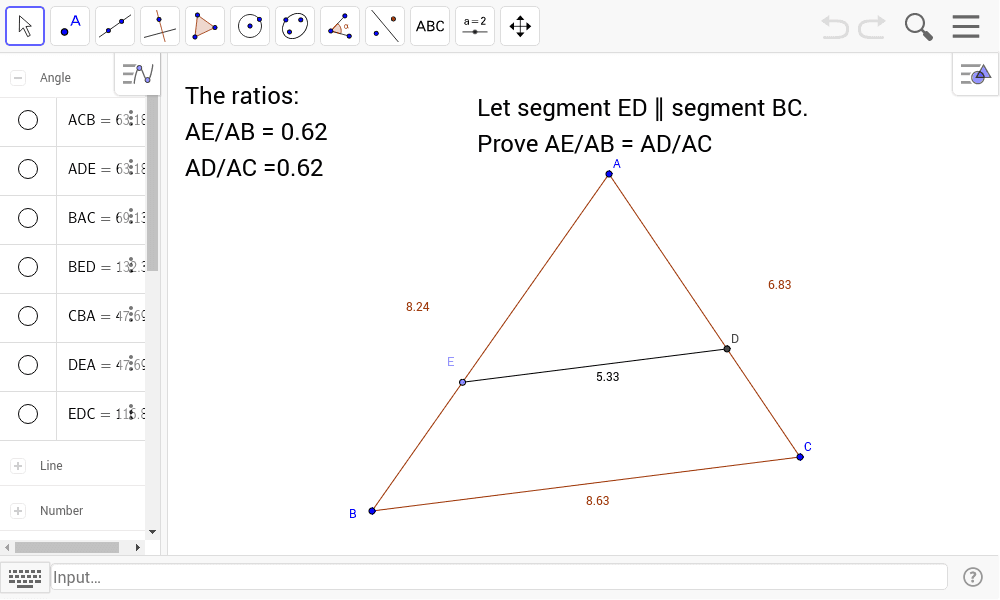Toggle visibility of angle ADE
This screenshot has width=1000, height=600.
pos(28,169)
